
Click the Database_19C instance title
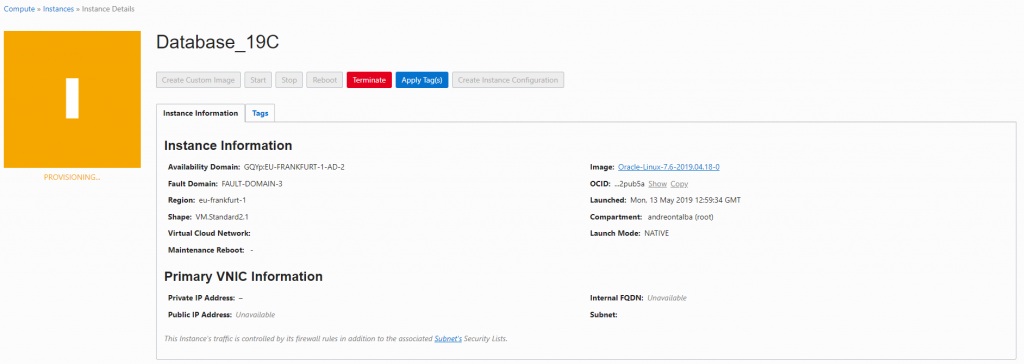[217, 42]
